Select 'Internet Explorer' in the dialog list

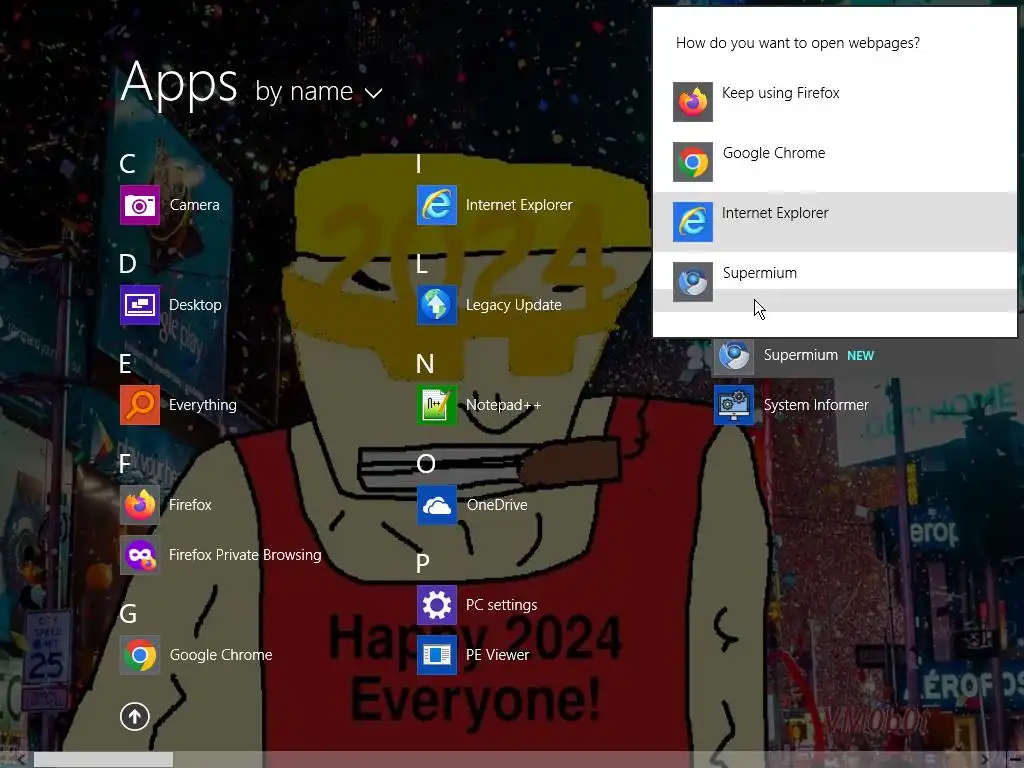pos(835,222)
